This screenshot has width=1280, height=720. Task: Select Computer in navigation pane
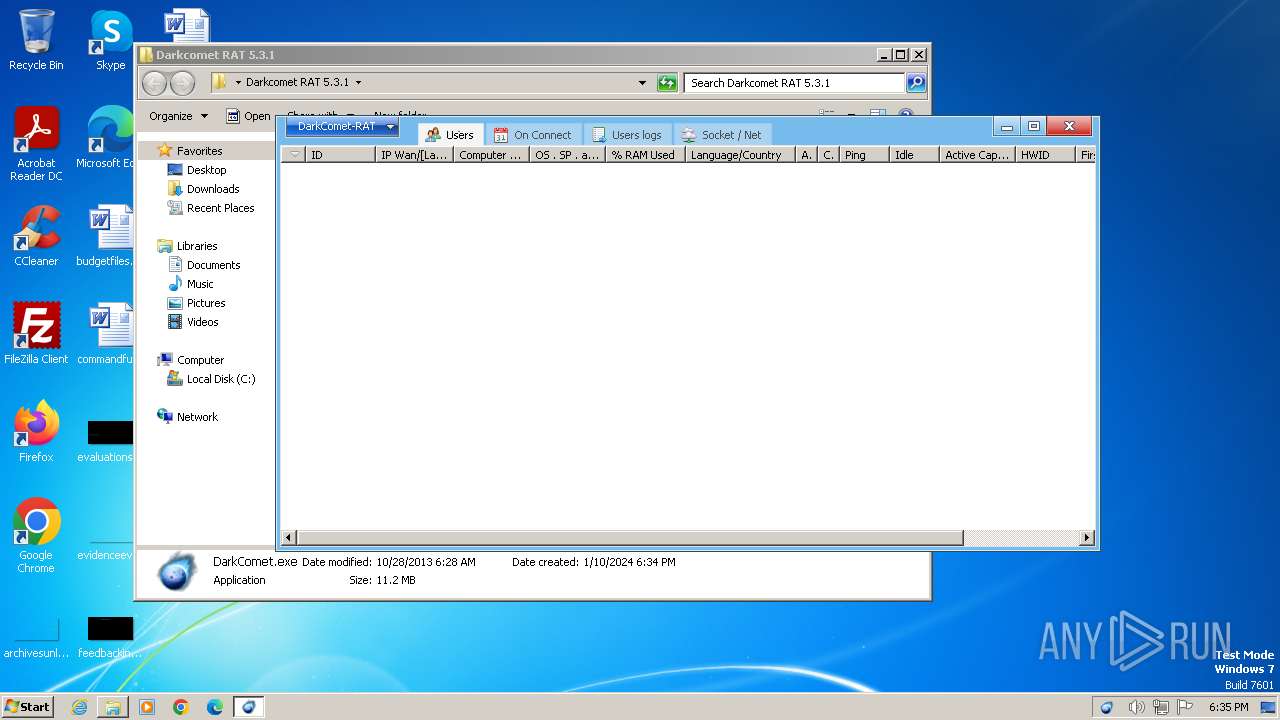[200, 360]
